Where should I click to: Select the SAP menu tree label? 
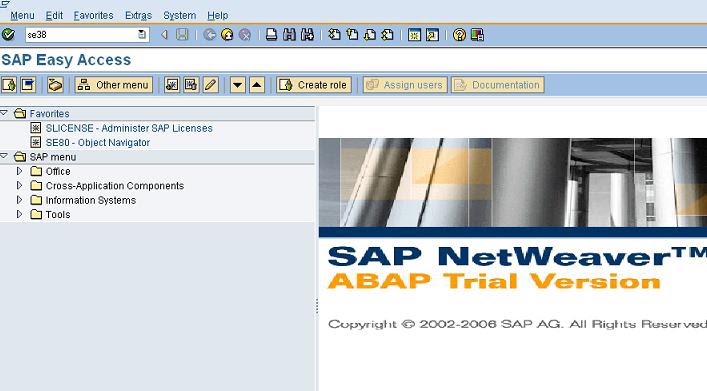[53, 157]
